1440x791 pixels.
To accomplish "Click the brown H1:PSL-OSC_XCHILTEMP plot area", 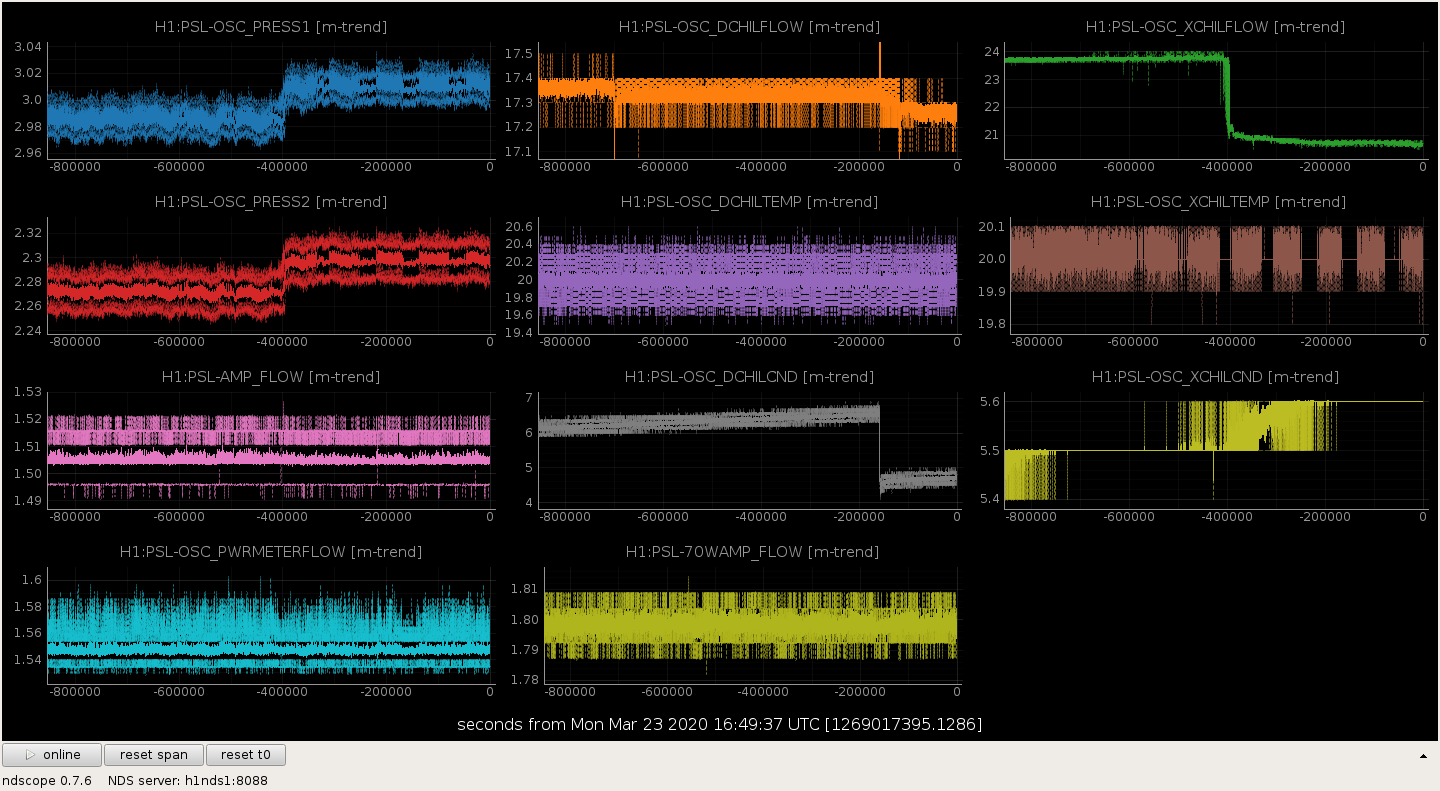I will [1217, 274].
